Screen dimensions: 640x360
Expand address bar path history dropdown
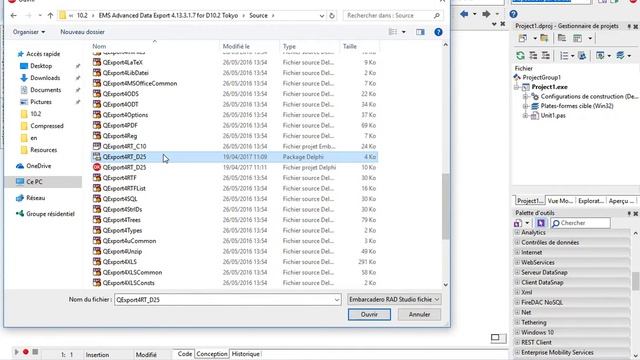click(322, 16)
